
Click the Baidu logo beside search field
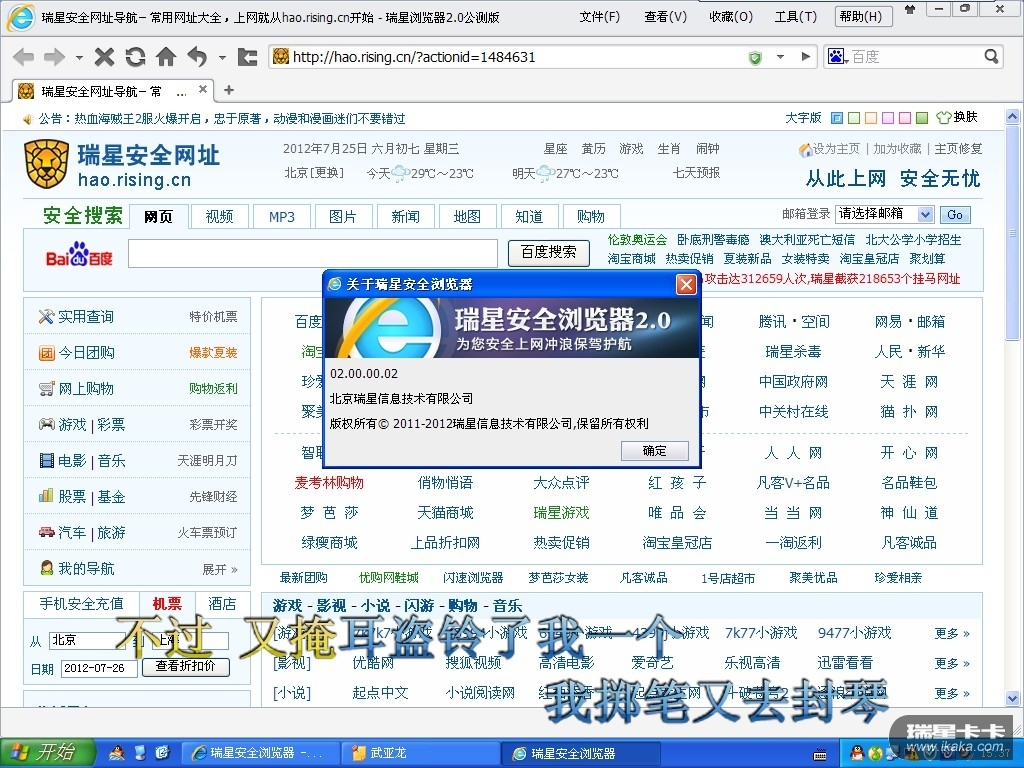coord(79,255)
